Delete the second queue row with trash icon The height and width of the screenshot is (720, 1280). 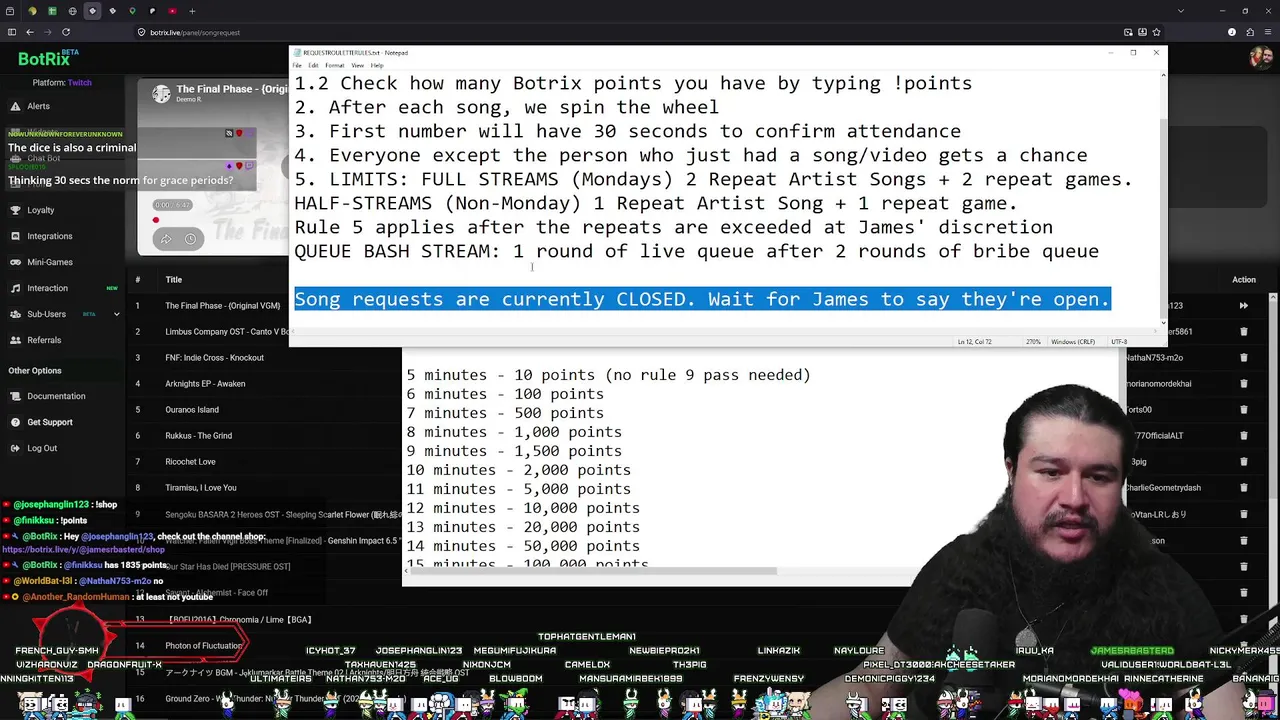coord(1244,331)
